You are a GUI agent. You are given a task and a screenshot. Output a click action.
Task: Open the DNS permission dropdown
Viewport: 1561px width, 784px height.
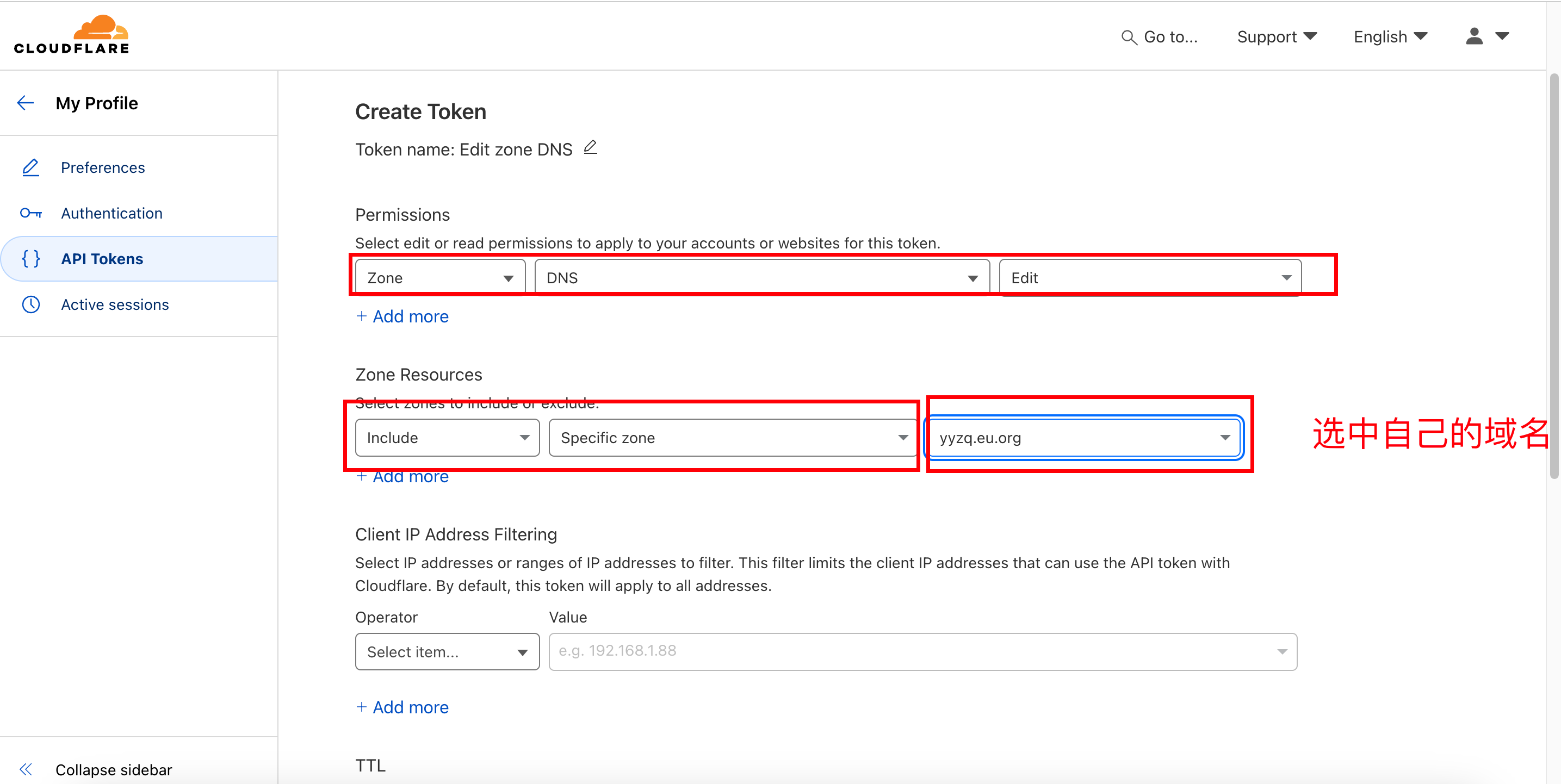[761, 277]
